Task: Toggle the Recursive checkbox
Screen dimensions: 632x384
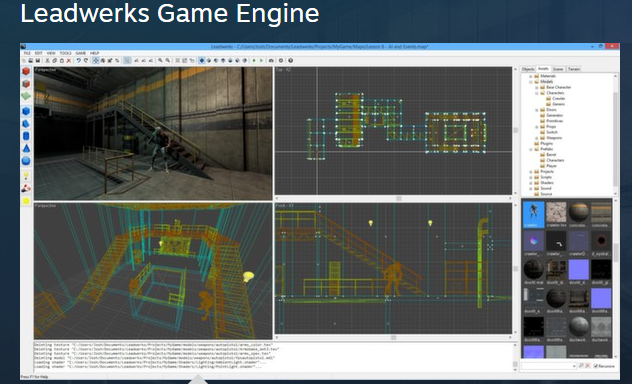Action: (605, 366)
